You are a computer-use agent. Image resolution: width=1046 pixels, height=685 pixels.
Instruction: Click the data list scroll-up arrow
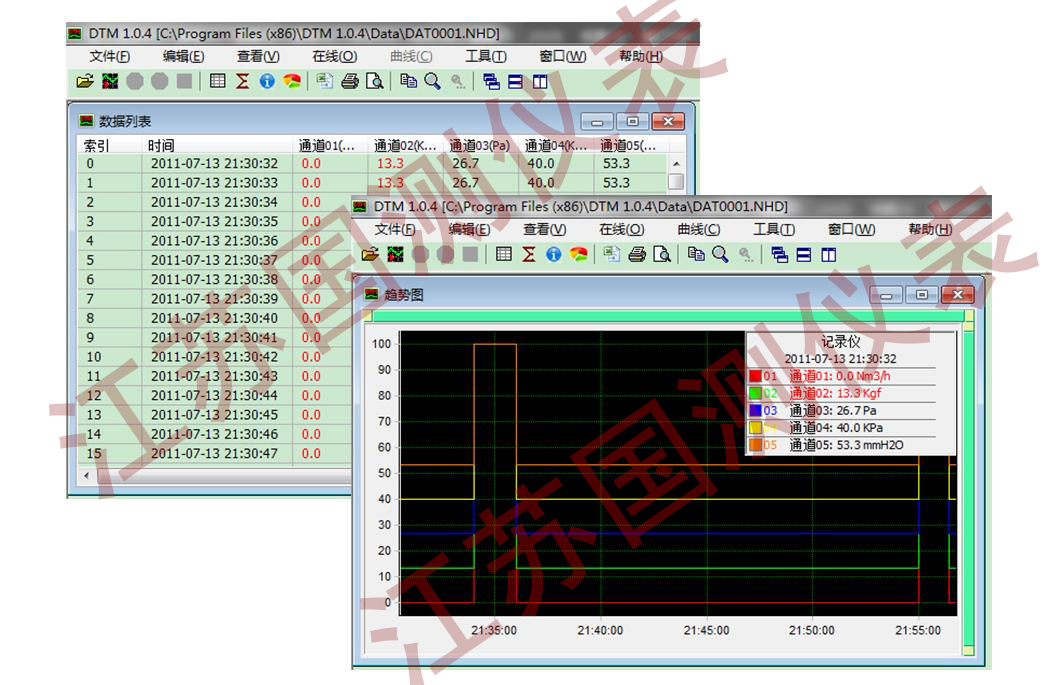(x=676, y=163)
